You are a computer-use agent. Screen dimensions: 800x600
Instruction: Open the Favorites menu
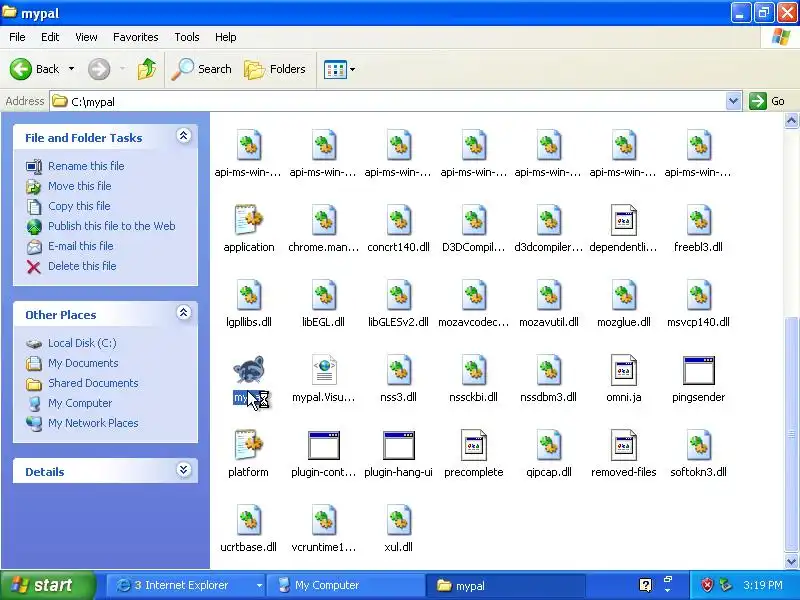point(136,37)
